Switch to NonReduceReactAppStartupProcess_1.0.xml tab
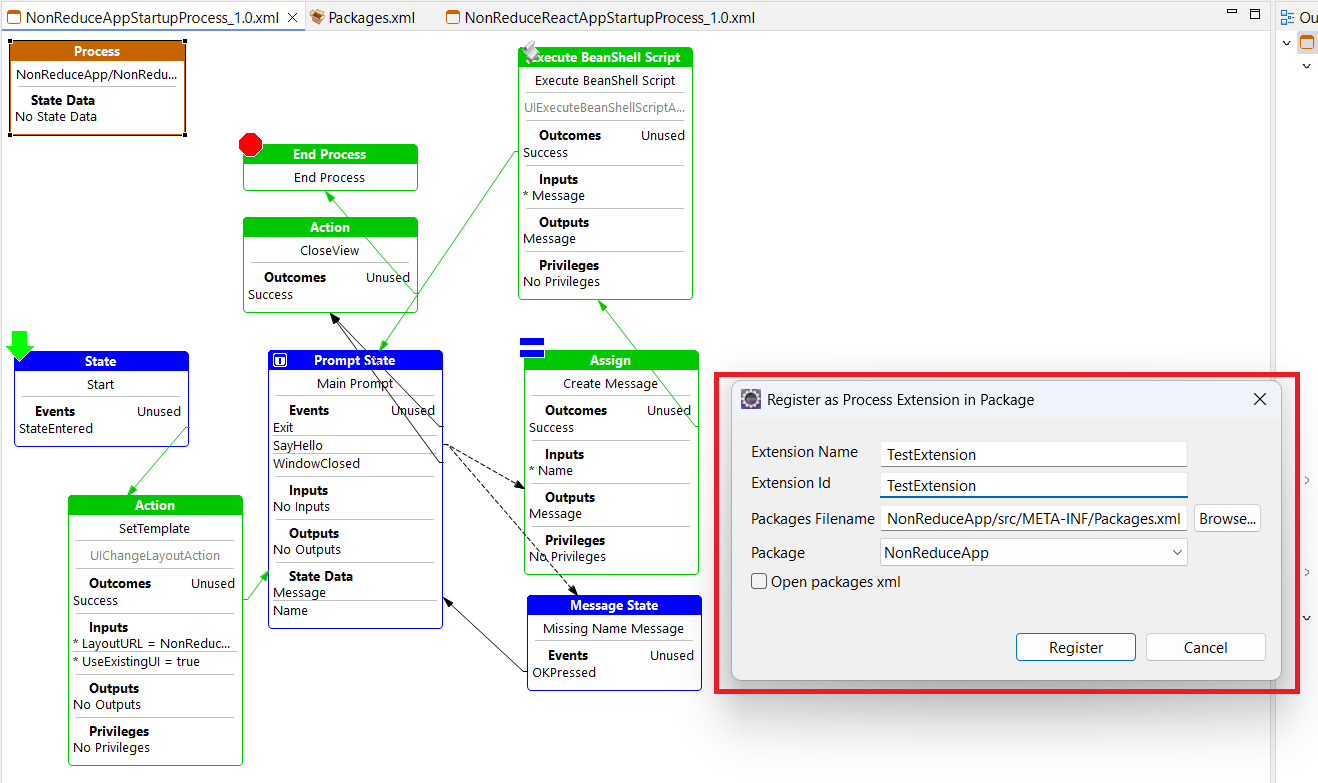Screen dimensions: 1318x783 (x=601, y=17)
